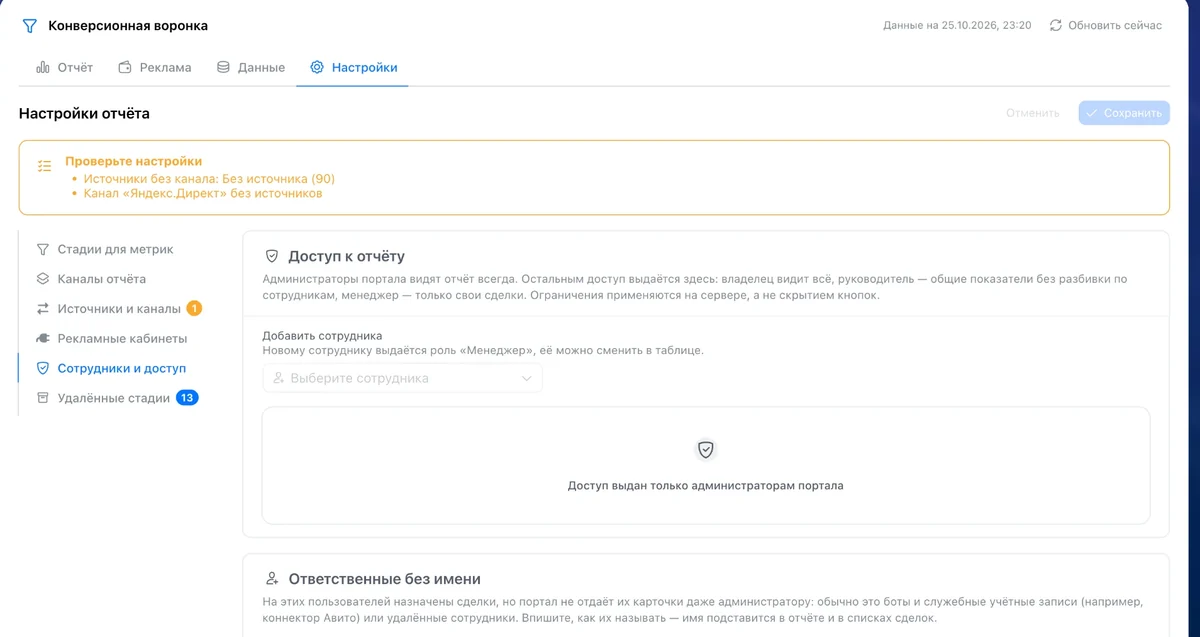
Task: Click the bar chart icon on Отчёт tab
Action: [x=43, y=68]
